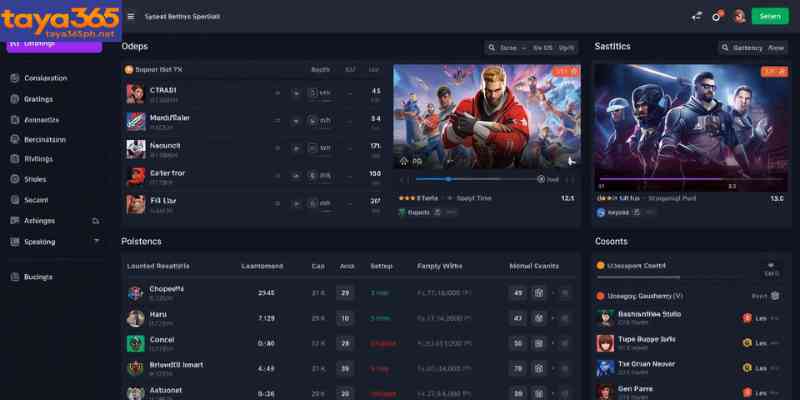
Task: Click the home icon on center video
Action: click(x=404, y=161)
